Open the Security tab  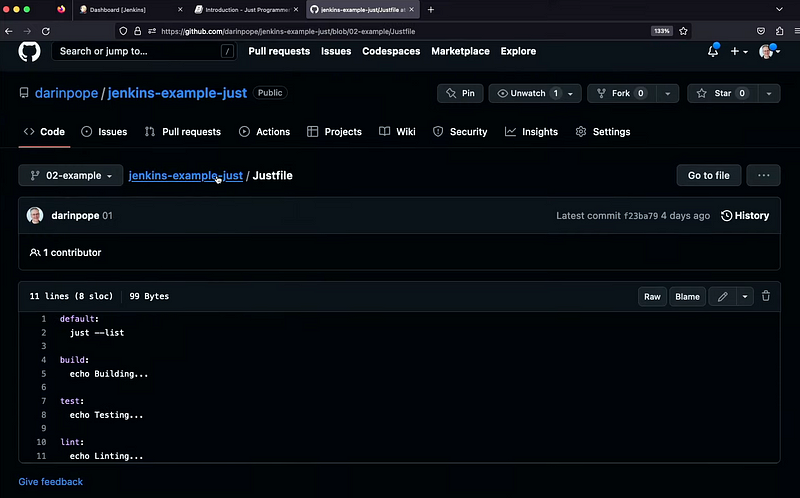(460, 132)
